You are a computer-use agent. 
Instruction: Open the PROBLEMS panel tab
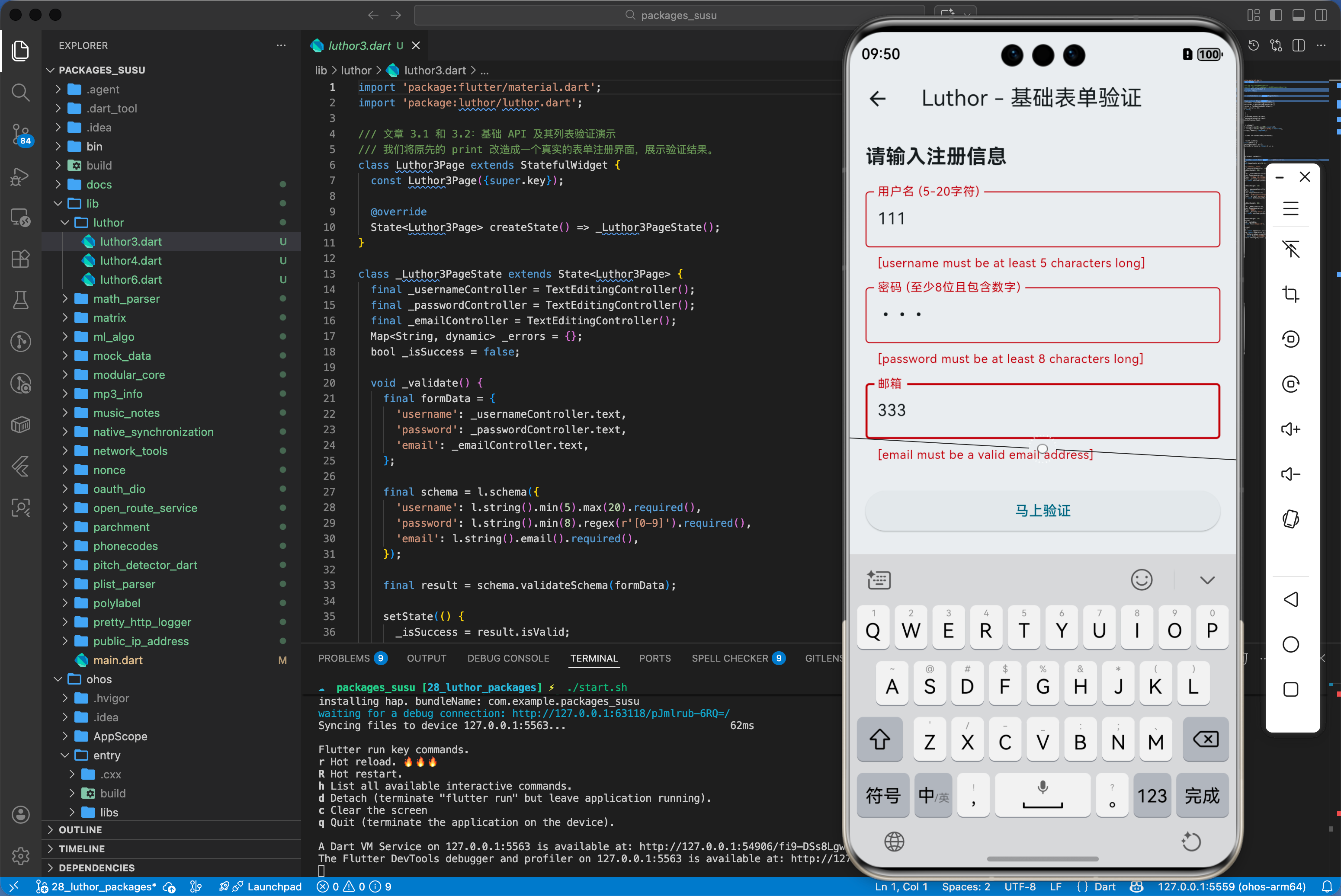[344, 658]
